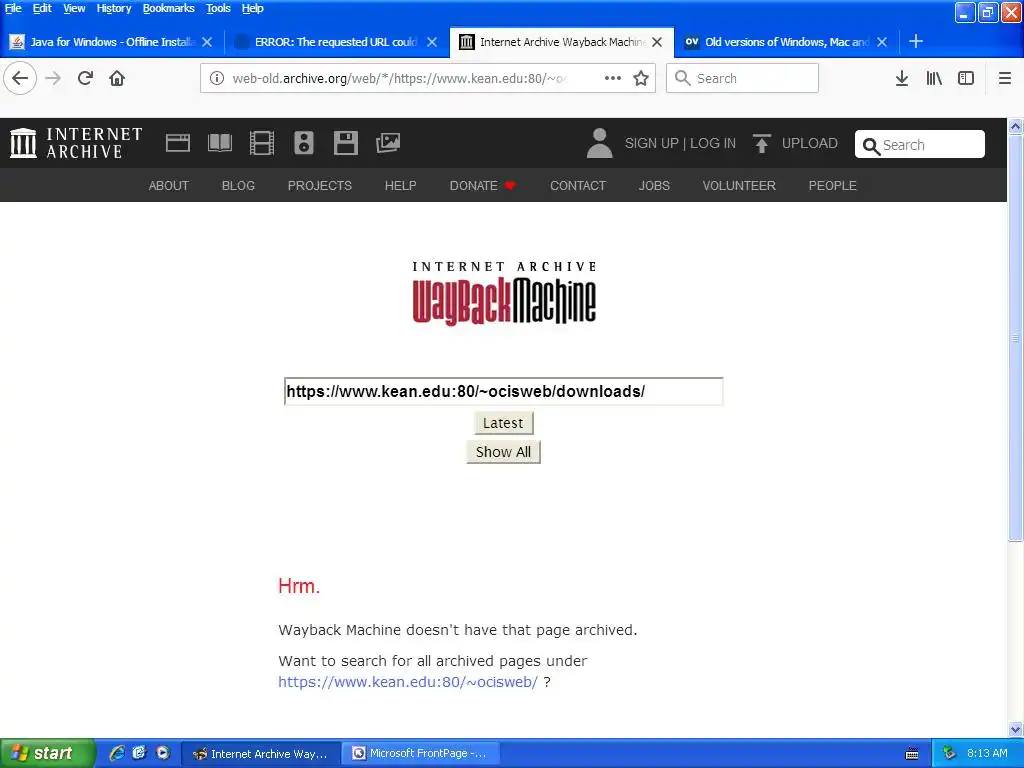The image size is (1024, 768).
Task: Click the forward navigation arrow
Action: [53, 78]
